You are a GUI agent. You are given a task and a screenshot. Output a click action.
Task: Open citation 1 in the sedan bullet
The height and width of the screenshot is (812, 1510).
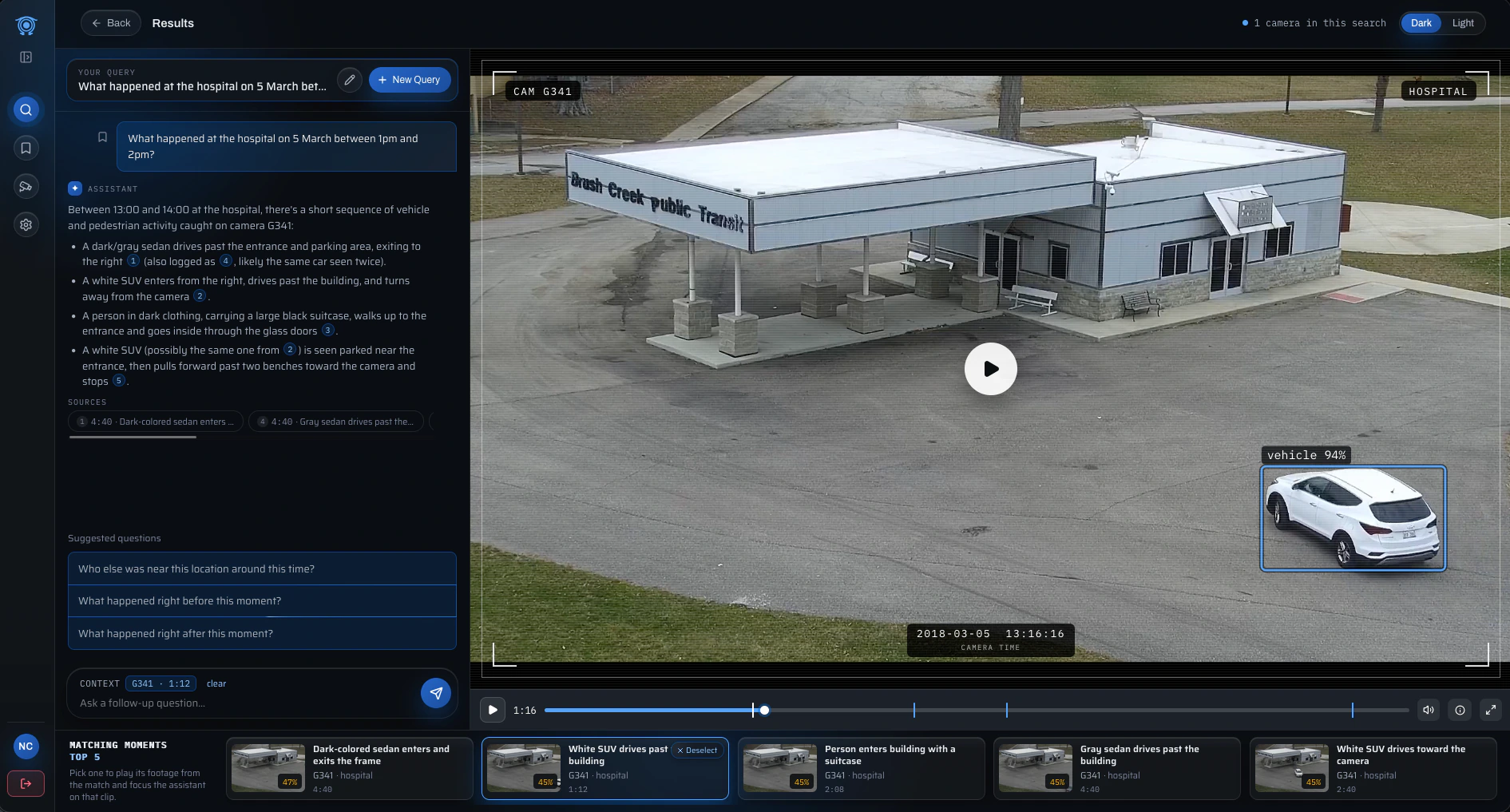(133, 261)
